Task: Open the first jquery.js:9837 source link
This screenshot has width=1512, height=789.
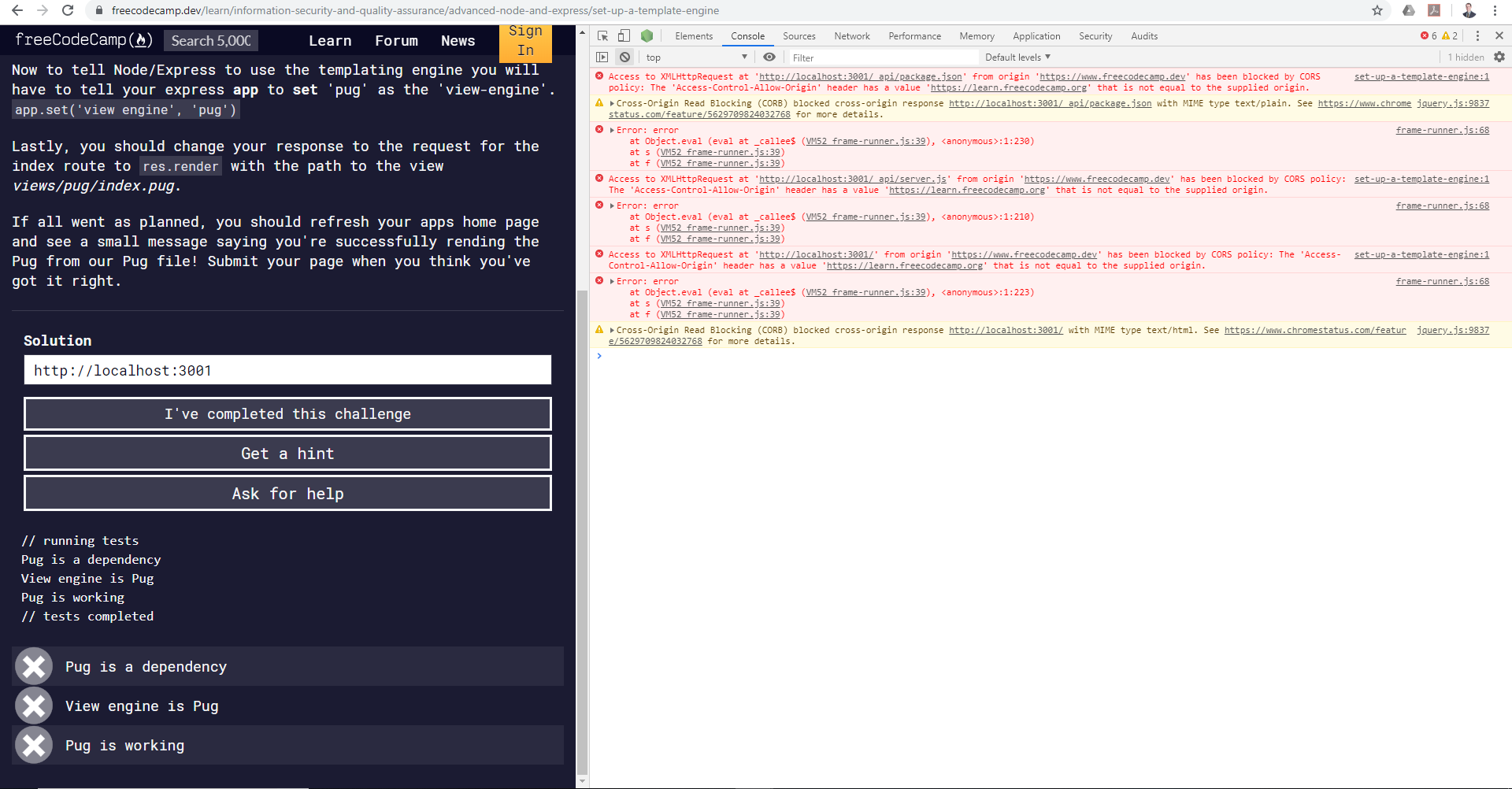Action: pyautogui.click(x=1453, y=103)
